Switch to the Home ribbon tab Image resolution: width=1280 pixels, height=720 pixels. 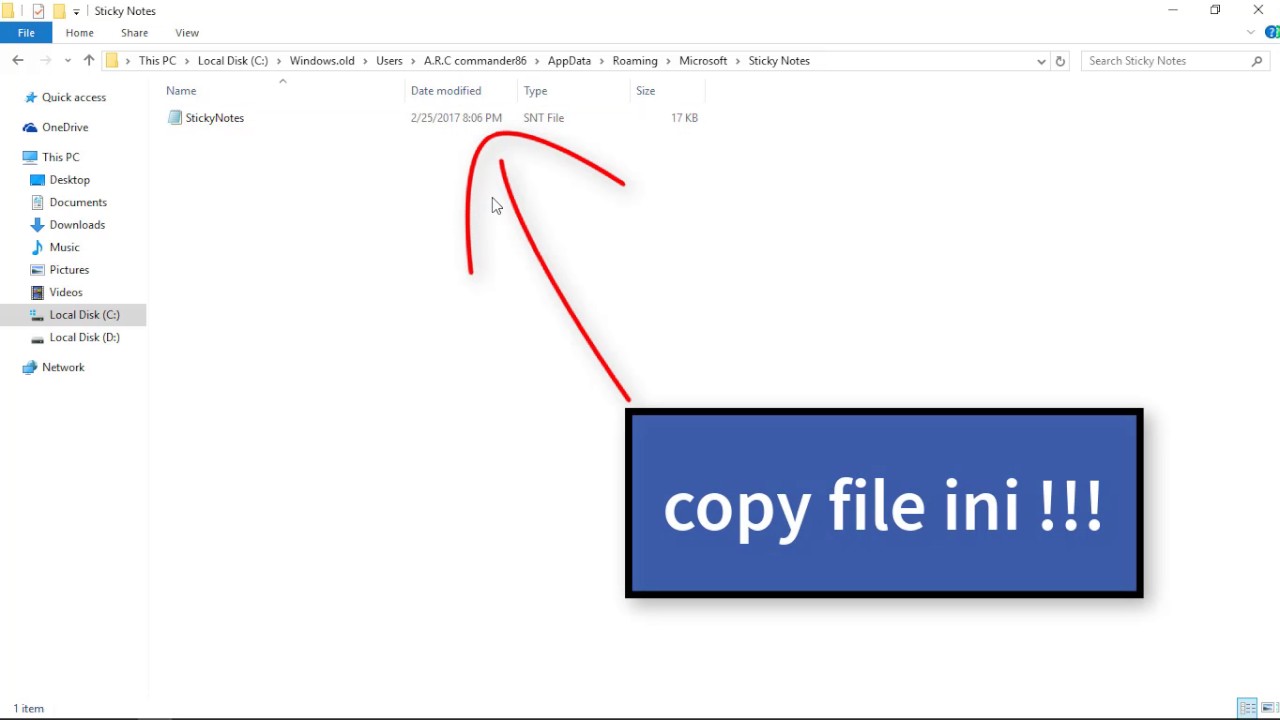[x=79, y=33]
